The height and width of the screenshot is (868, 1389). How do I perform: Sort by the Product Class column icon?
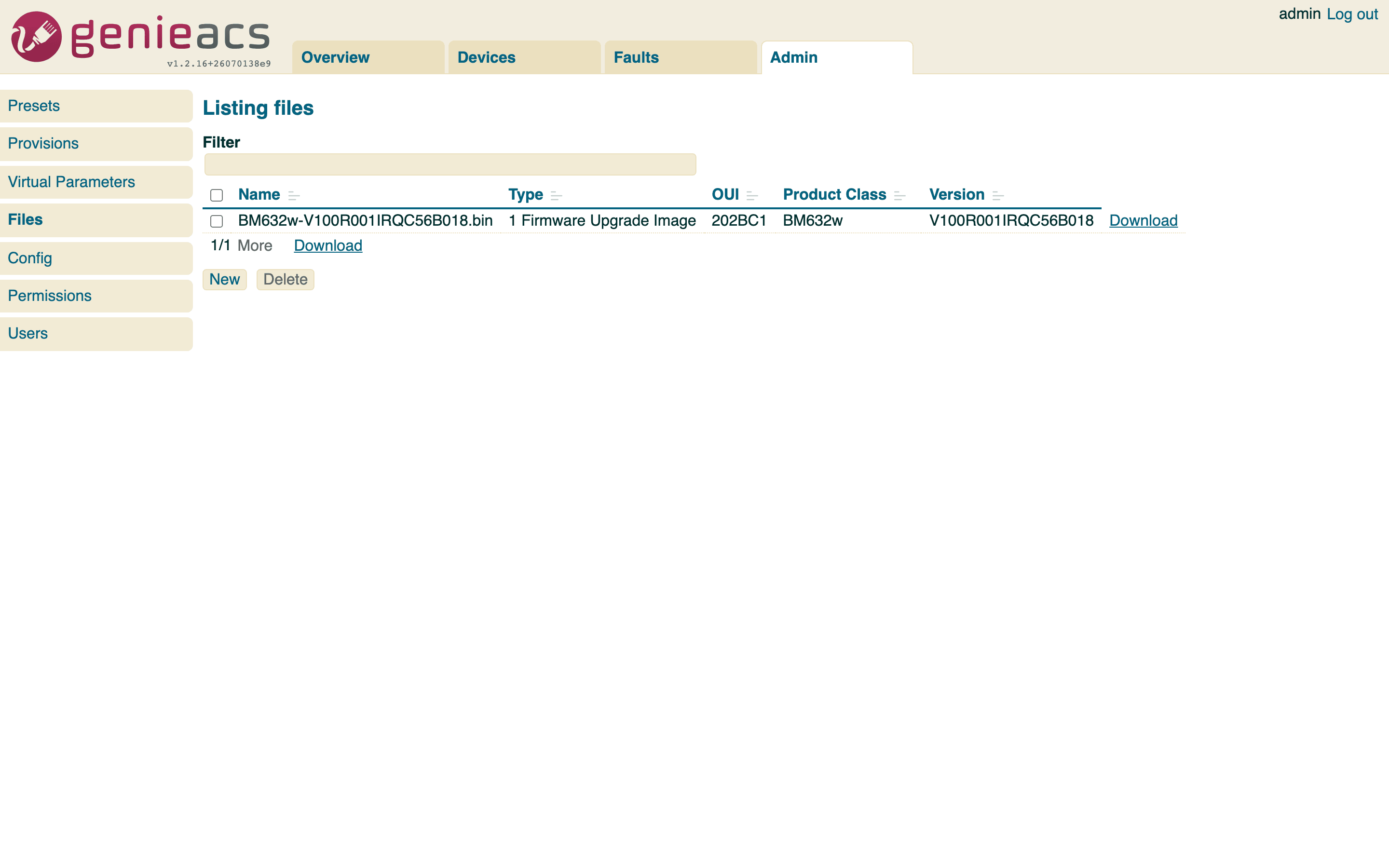899,196
